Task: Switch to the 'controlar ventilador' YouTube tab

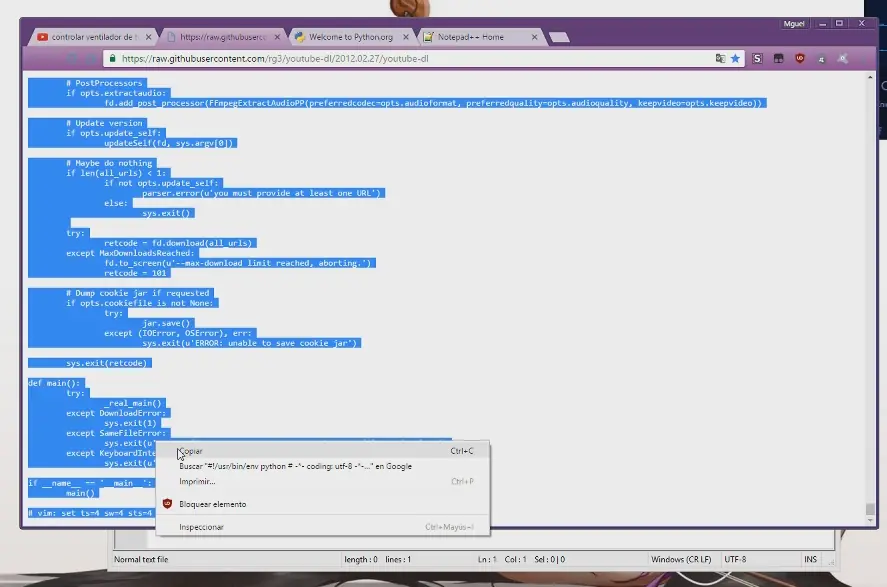Action: click(91, 37)
